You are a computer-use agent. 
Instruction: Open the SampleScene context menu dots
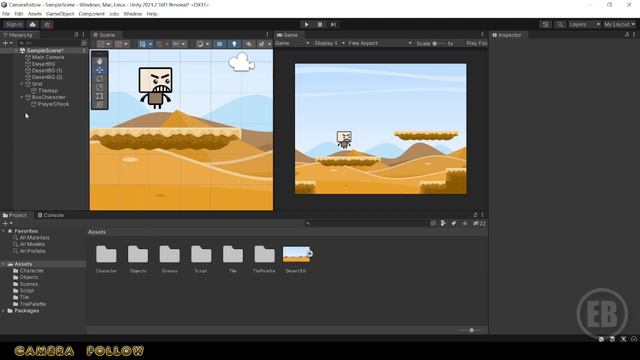[84, 51]
